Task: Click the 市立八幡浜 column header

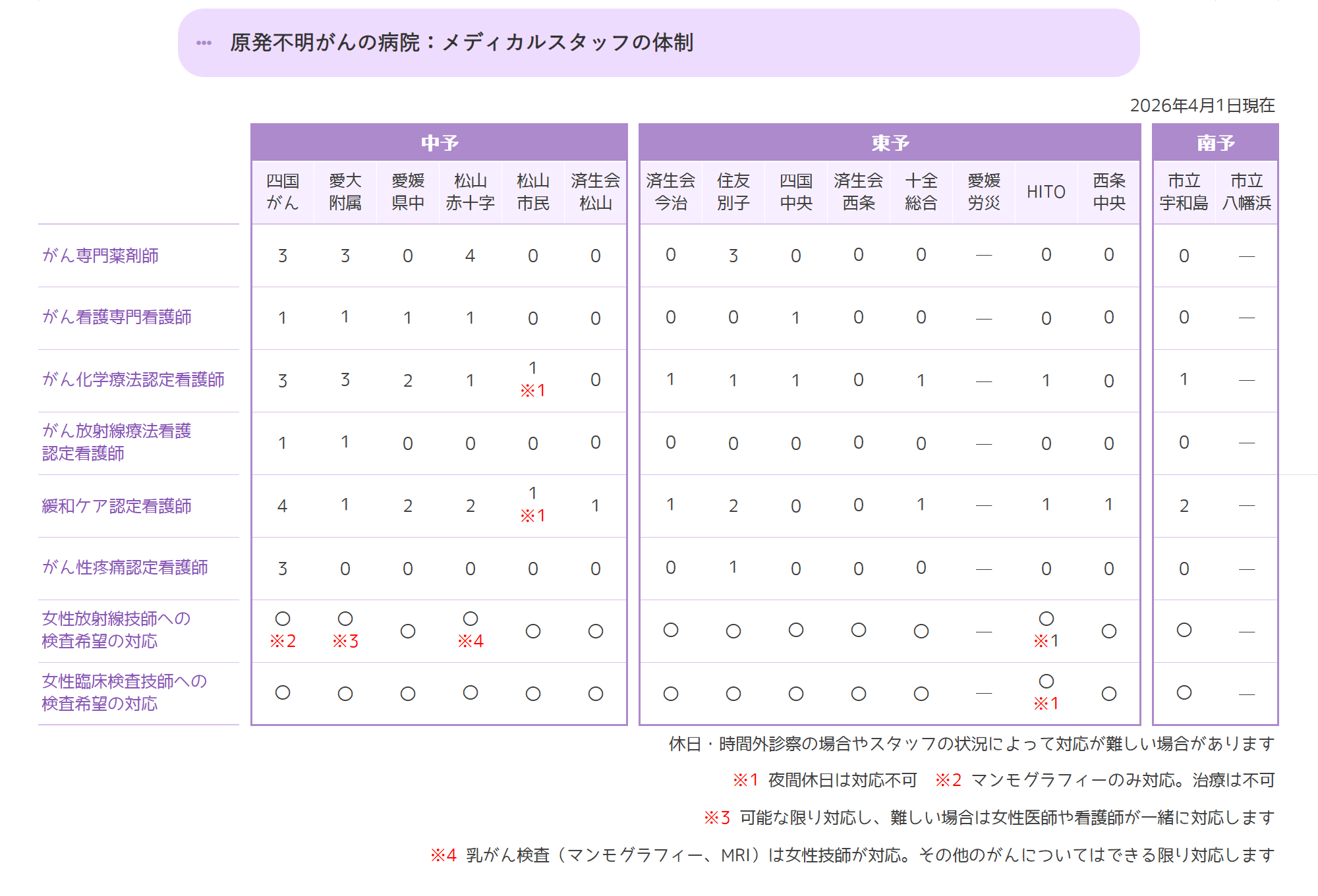Action: 1247,192
